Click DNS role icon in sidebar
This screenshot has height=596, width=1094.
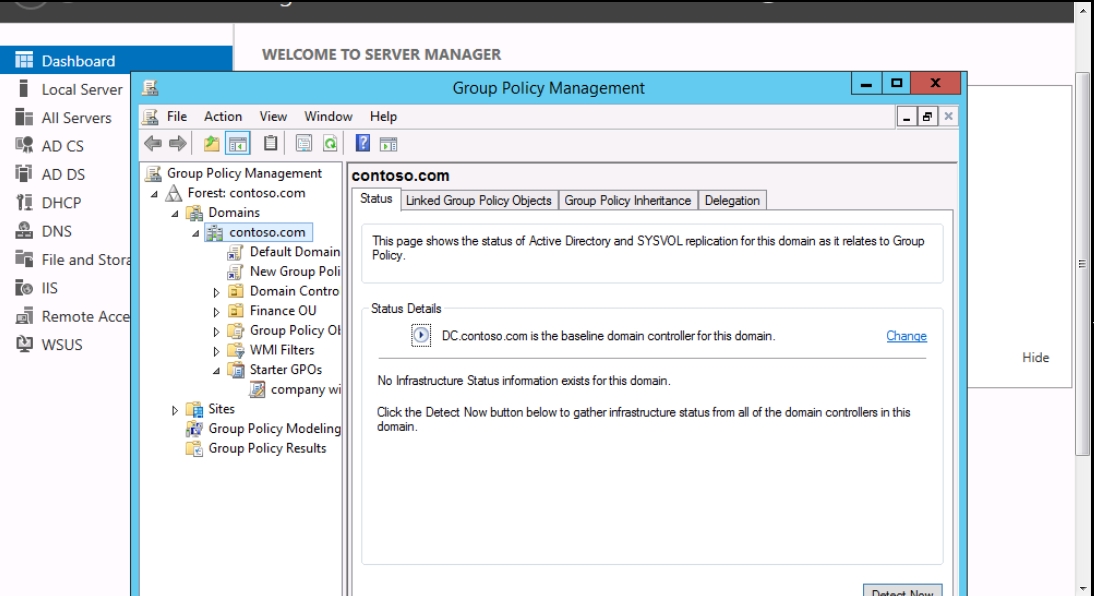(x=24, y=230)
